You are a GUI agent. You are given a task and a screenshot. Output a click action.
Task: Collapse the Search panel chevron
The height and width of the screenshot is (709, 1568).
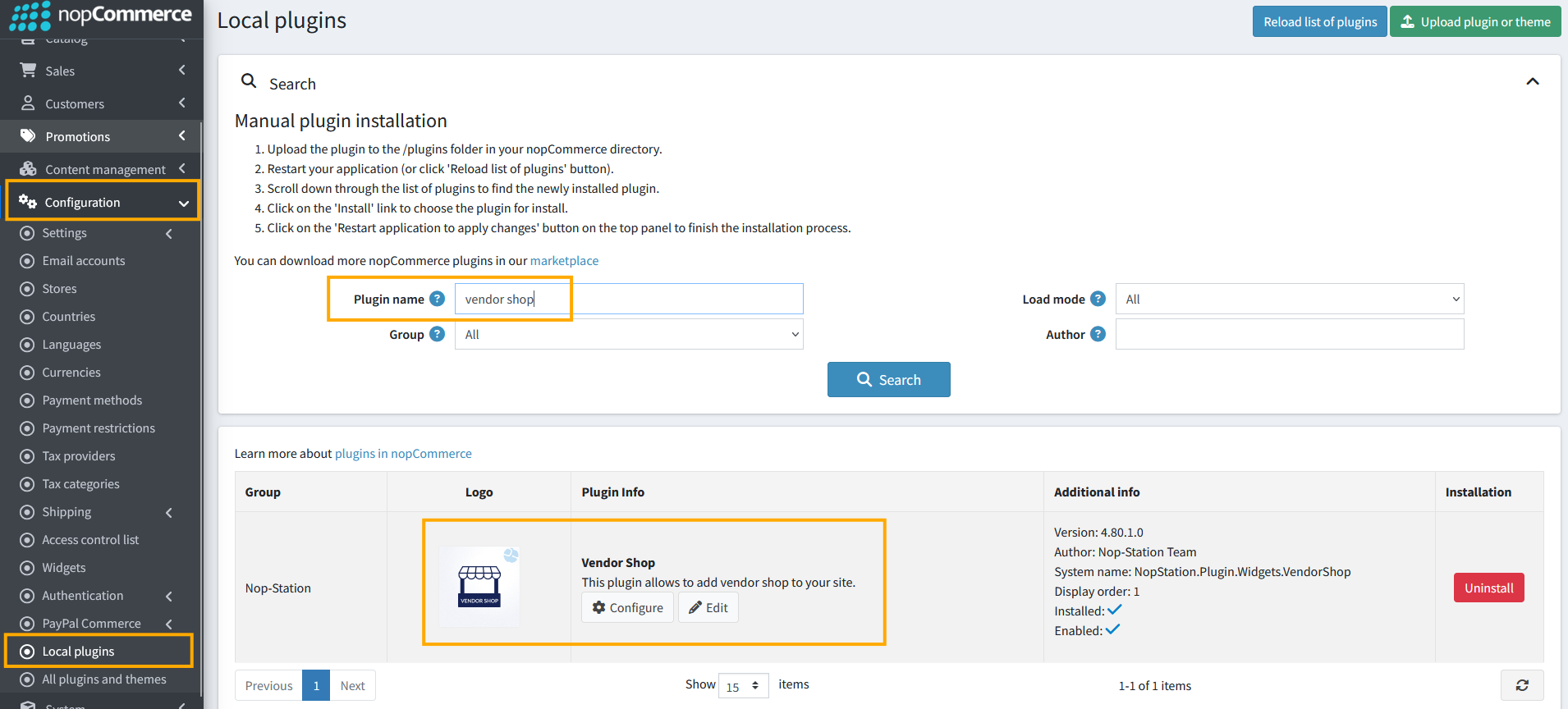click(1533, 81)
